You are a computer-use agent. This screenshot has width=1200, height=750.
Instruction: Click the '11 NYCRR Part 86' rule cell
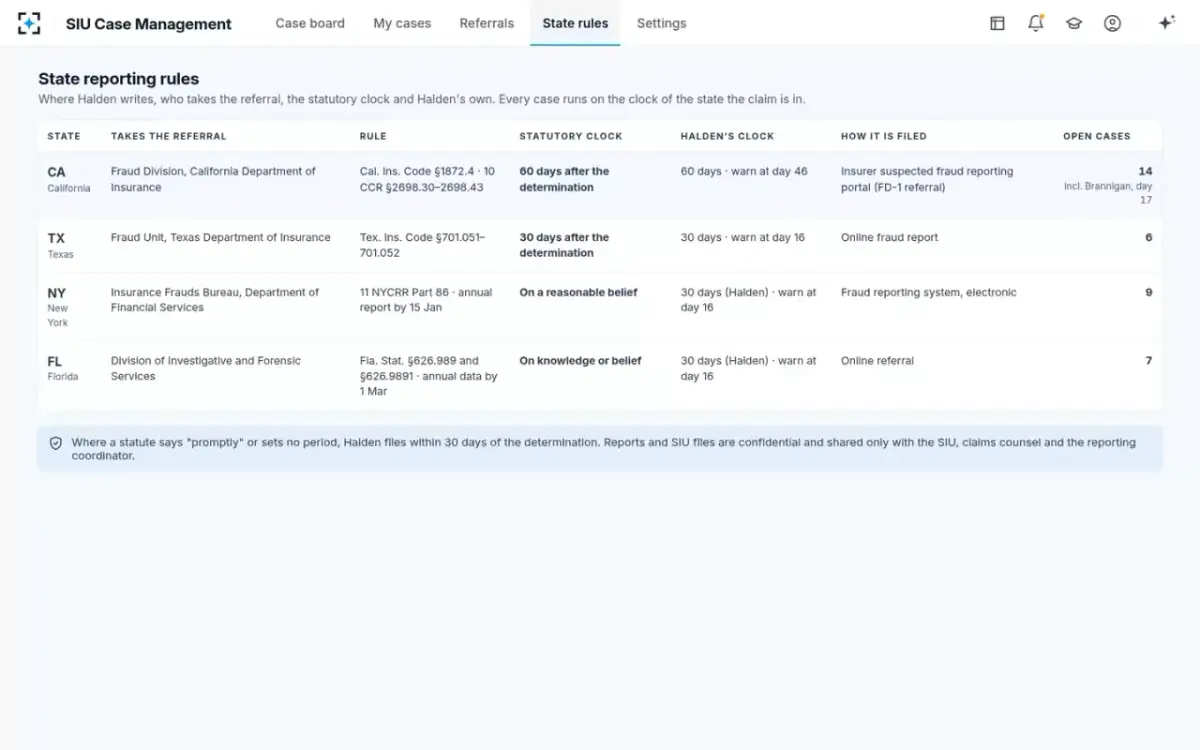pyautogui.click(x=426, y=300)
